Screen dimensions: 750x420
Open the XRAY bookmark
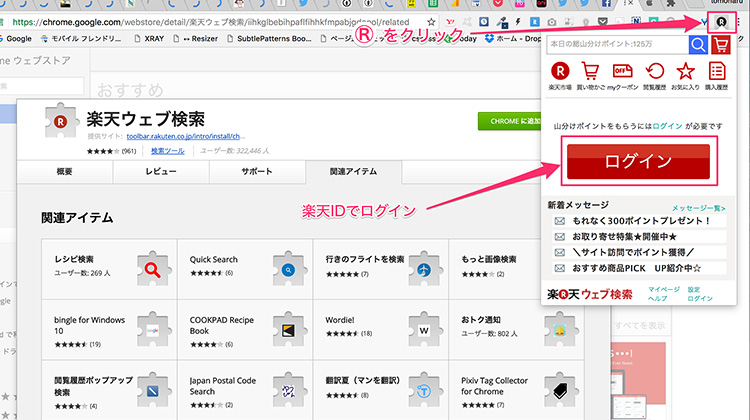tap(149, 39)
